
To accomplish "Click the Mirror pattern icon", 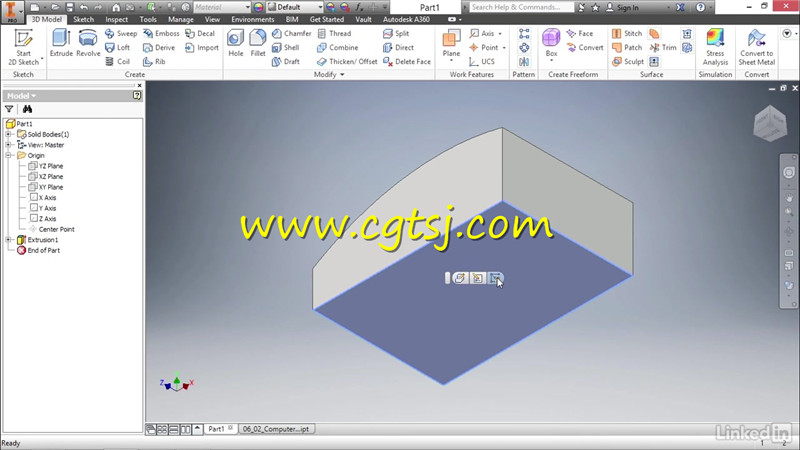I will pyautogui.click(x=524, y=62).
